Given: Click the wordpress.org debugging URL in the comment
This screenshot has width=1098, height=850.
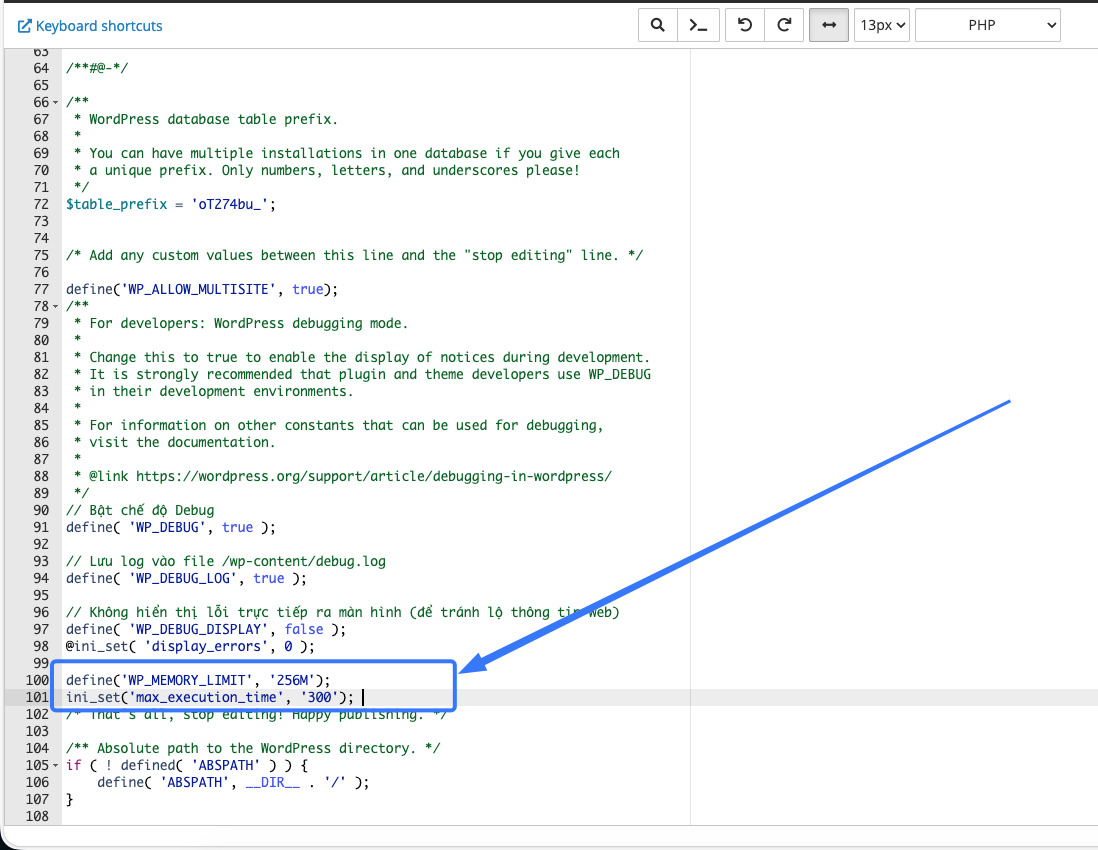Looking at the screenshot, I should tap(373, 476).
